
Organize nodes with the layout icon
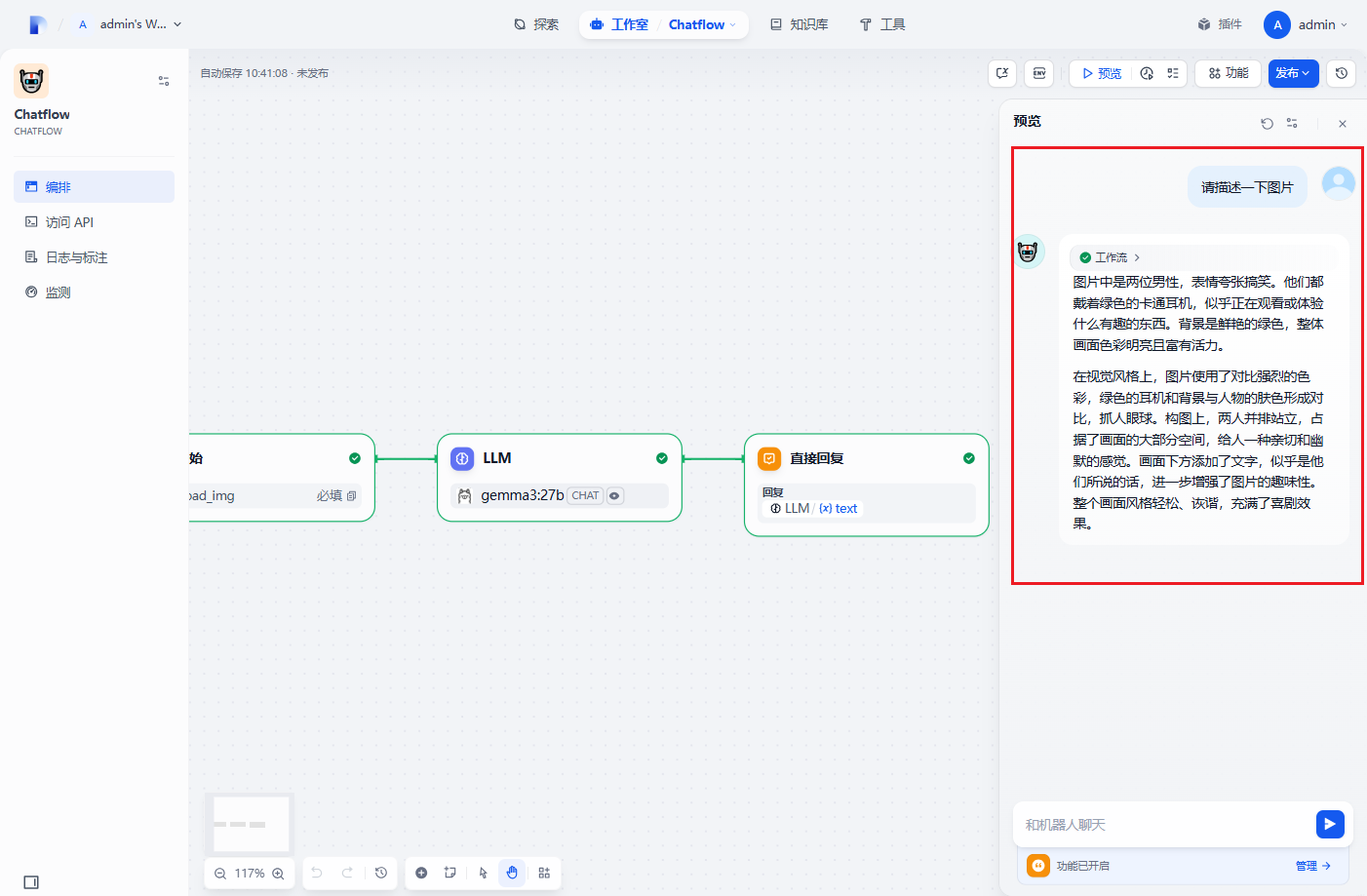click(544, 873)
